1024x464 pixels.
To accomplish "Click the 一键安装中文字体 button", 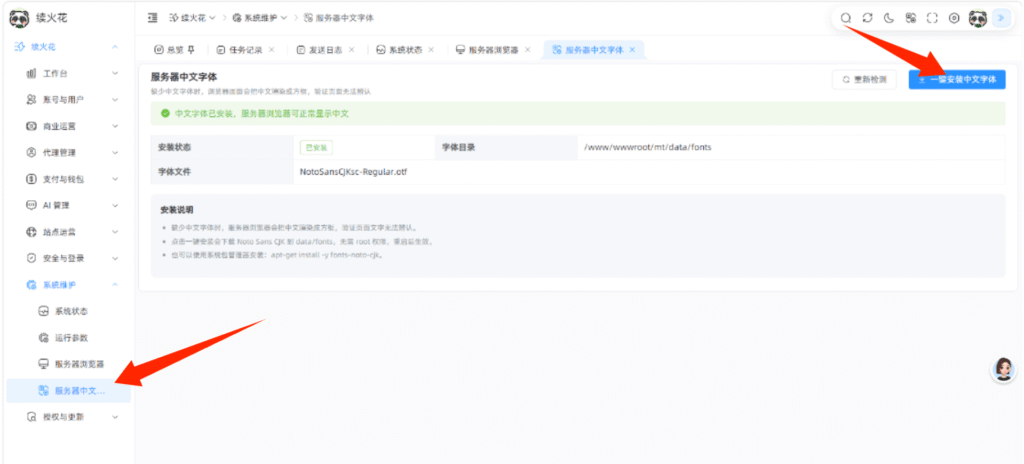I will click(957, 79).
